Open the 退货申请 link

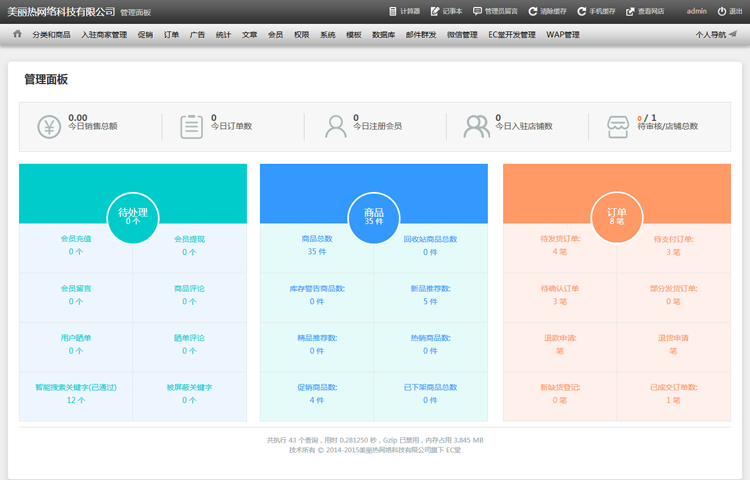[673, 338]
